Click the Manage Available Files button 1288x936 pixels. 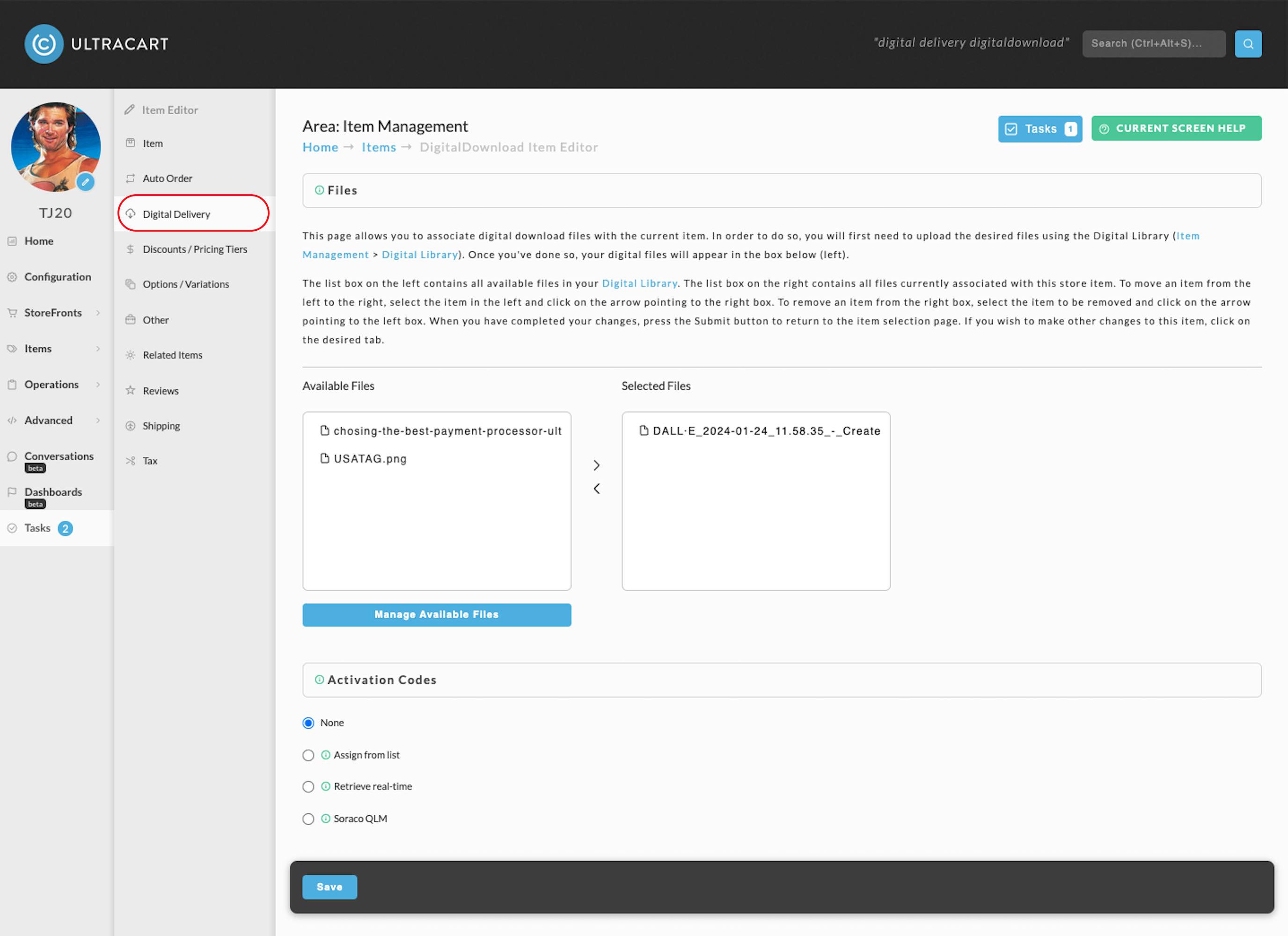click(x=437, y=614)
